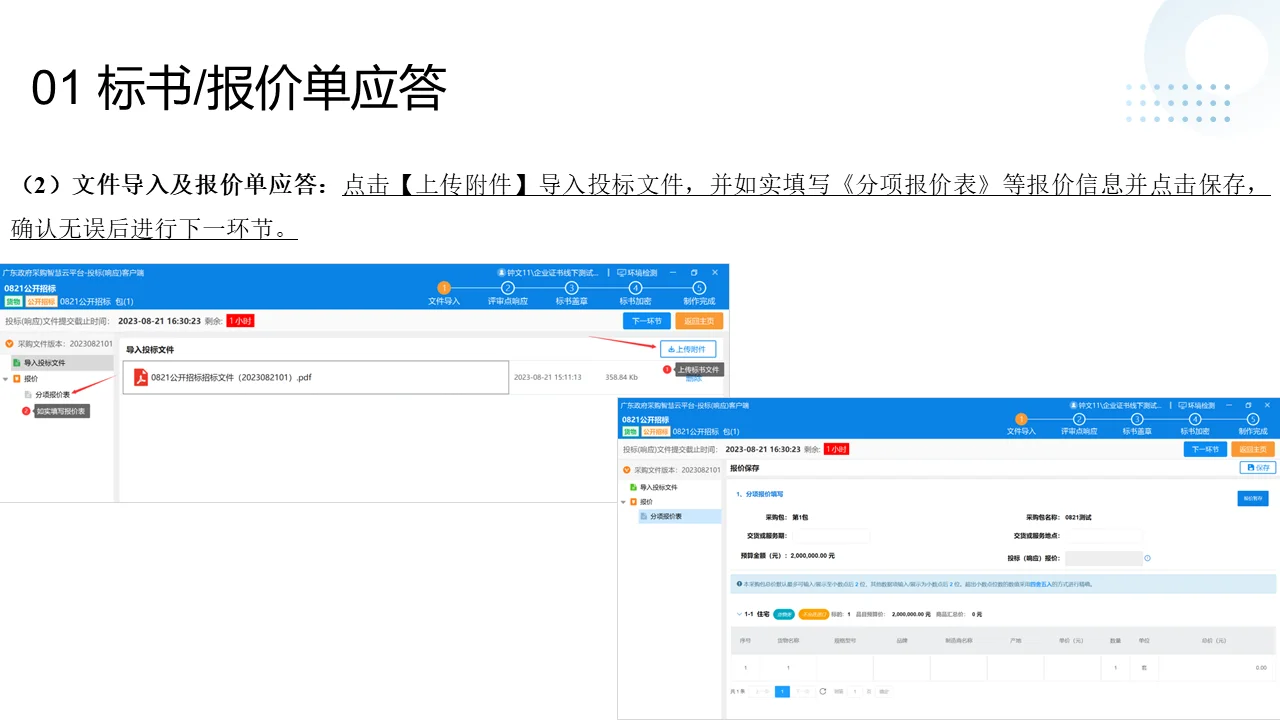1280x720 pixels.
Task: Switch to the 评审点响应 step
Action: coord(507,288)
